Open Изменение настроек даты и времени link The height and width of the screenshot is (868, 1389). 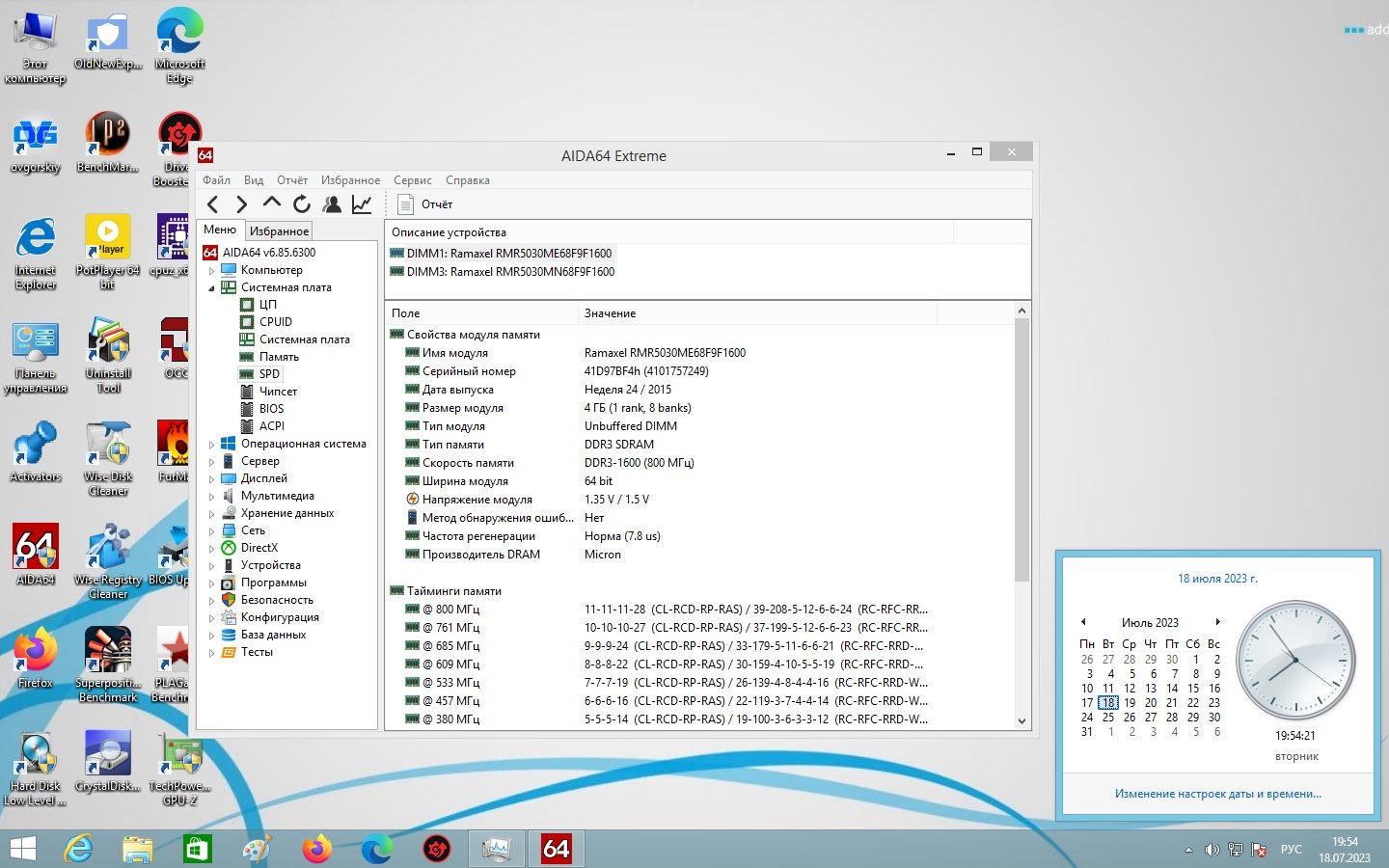(x=1218, y=794)
